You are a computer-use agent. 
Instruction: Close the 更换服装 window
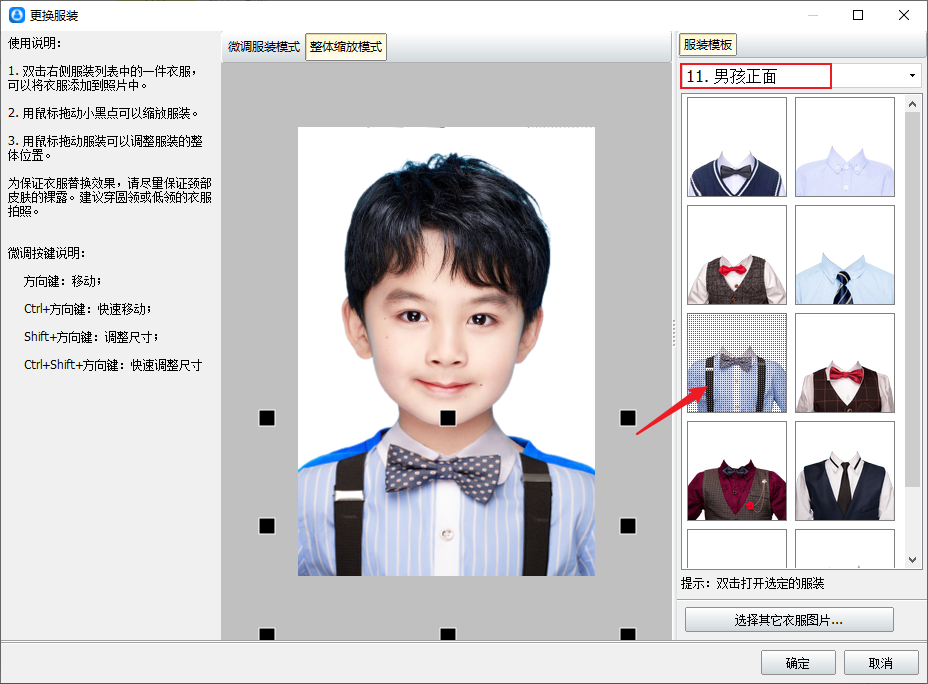[x=904, y=15]
